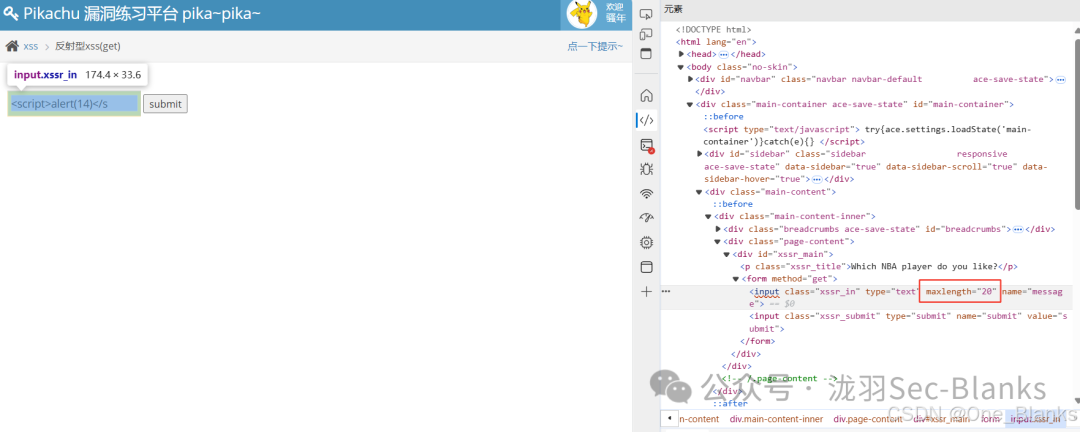
Task: Select the ::after pseudo-element line
Action: [729, 404]
